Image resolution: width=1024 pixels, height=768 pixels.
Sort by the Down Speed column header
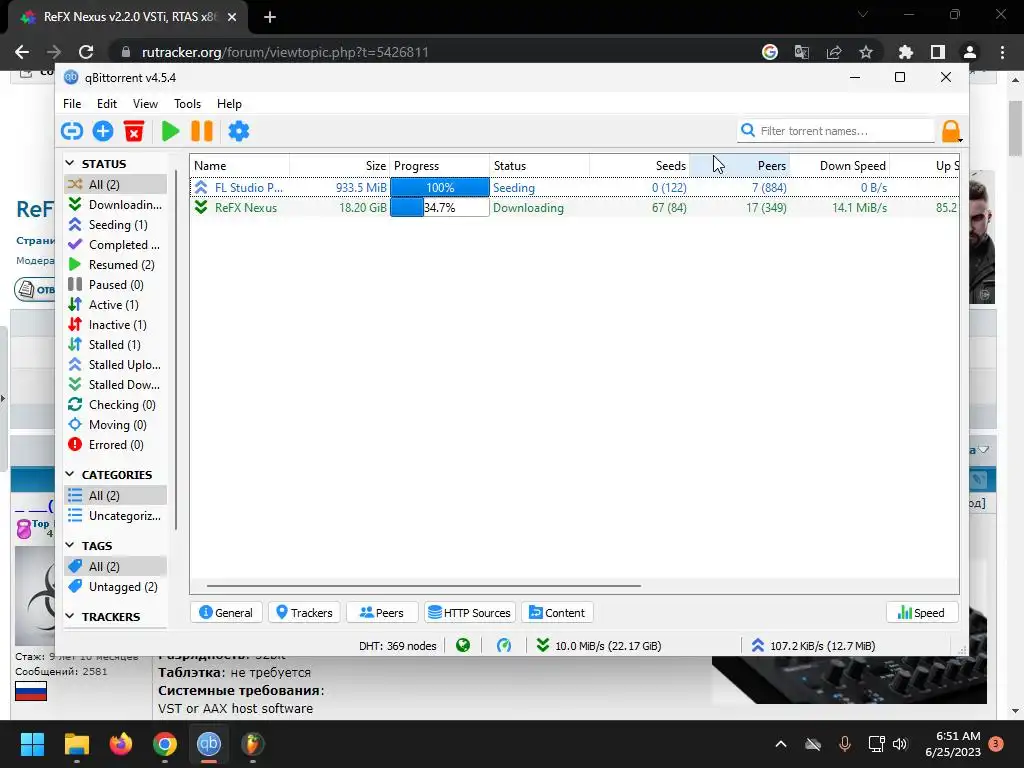(x=839, y=166)
